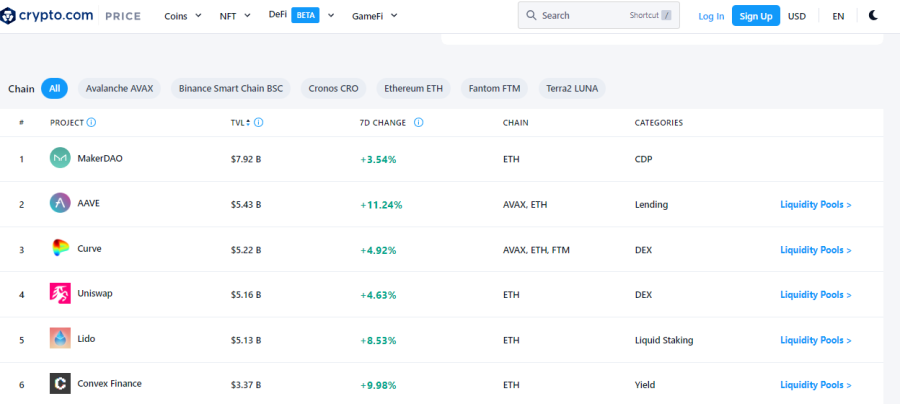Screen dimensions: 900x404
Task: Click the Liquid Staking category cell
Action: pos(664,340)
